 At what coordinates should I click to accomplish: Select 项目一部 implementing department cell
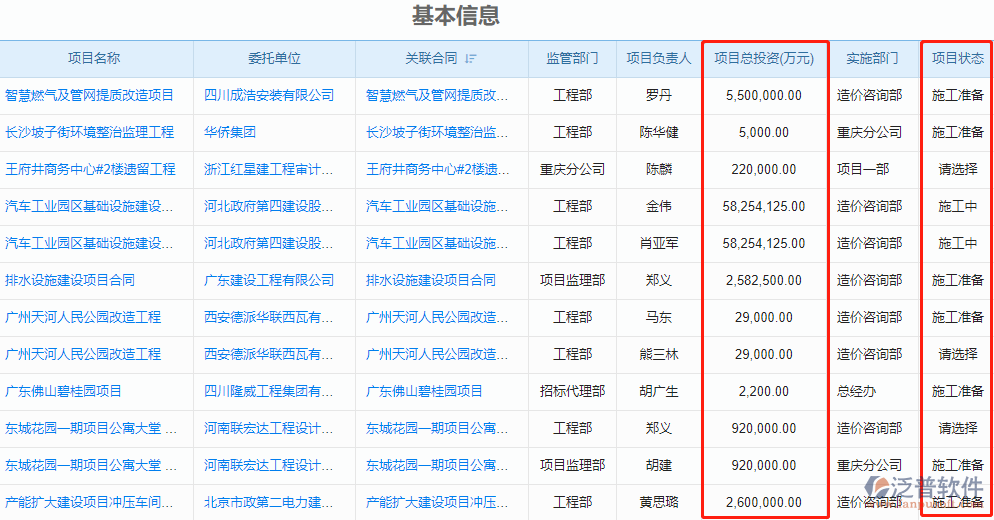click(863, 169)
